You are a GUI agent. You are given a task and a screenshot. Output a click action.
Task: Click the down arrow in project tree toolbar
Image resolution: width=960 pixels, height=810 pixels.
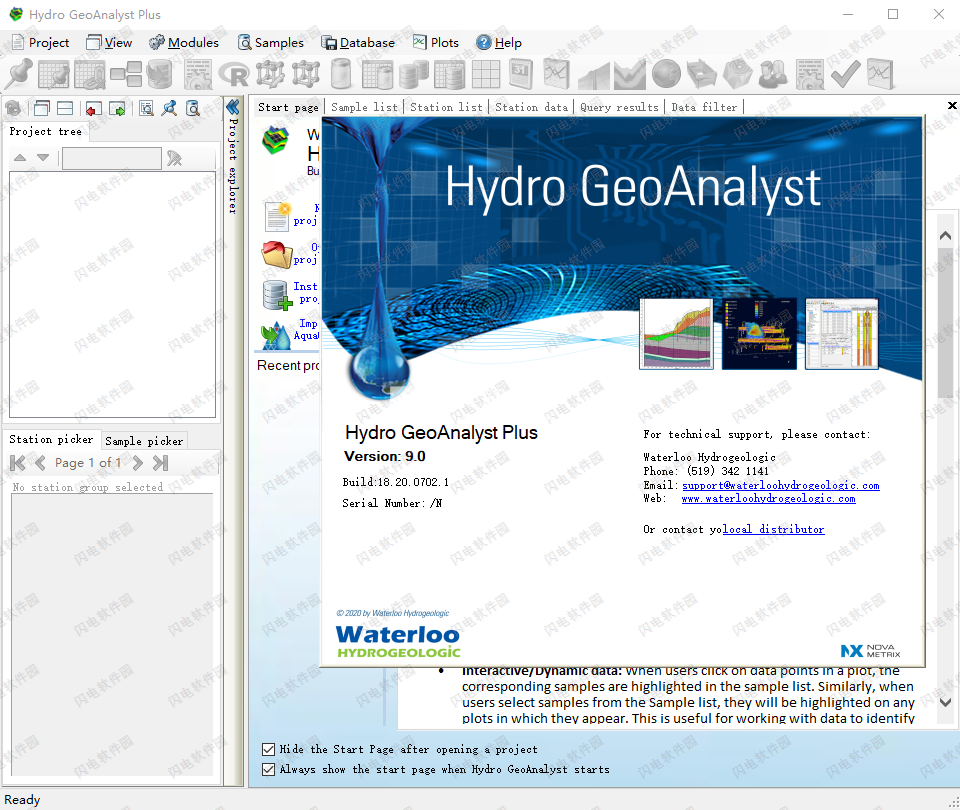coord(43,158)
